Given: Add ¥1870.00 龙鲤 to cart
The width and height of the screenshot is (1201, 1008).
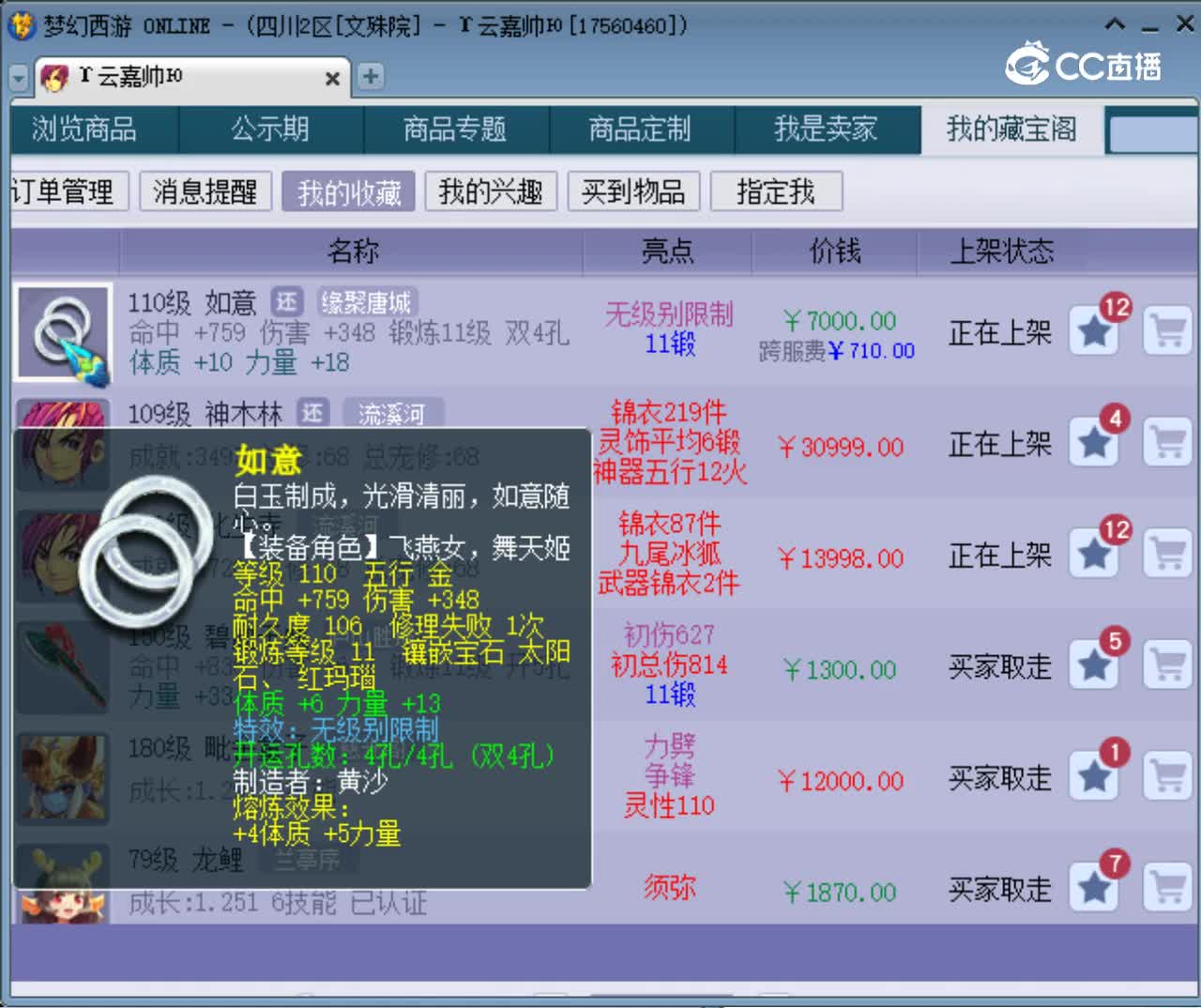Looking at the screenshot, I should coord(1167,888).
